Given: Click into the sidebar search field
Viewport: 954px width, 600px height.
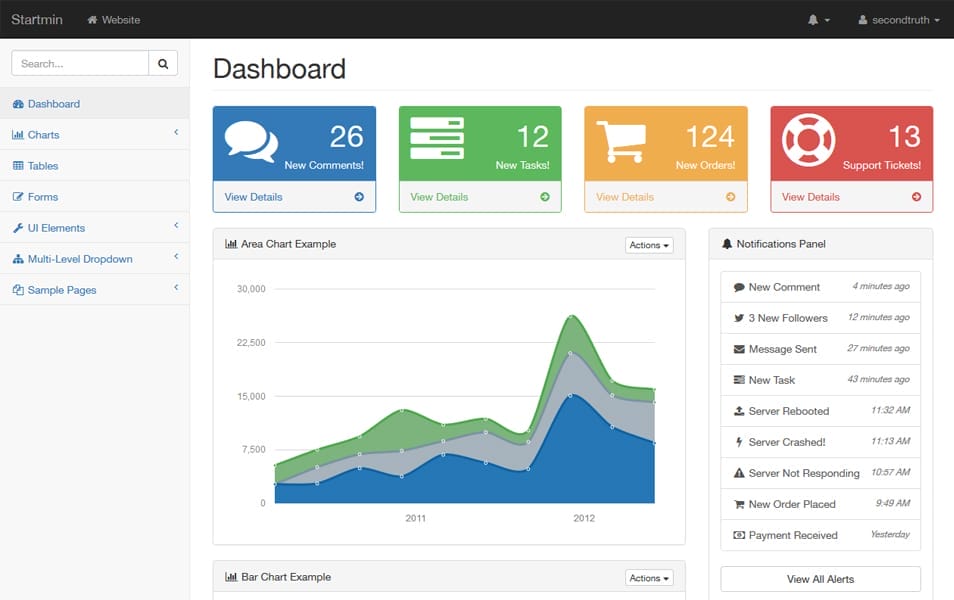Looking at the screenshot, I should click(80, 62).
